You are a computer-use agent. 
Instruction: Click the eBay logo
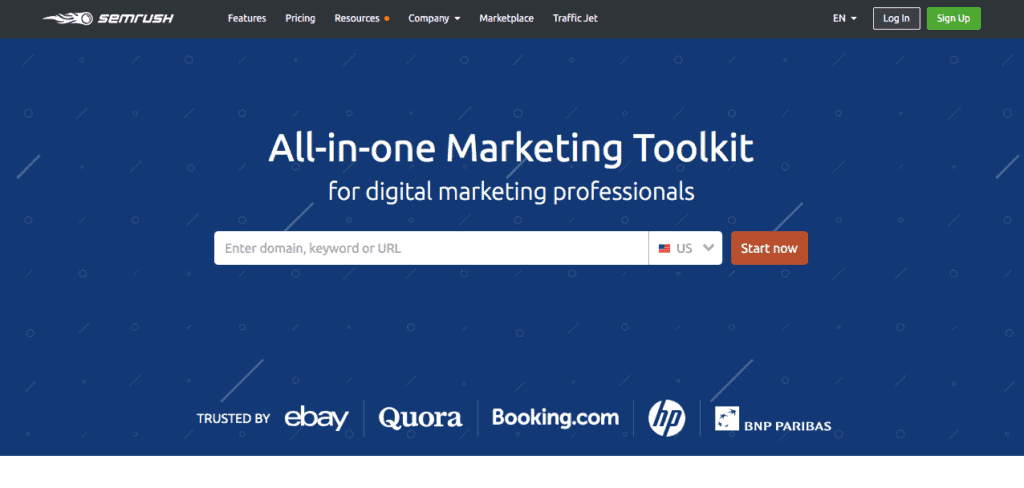316,418
